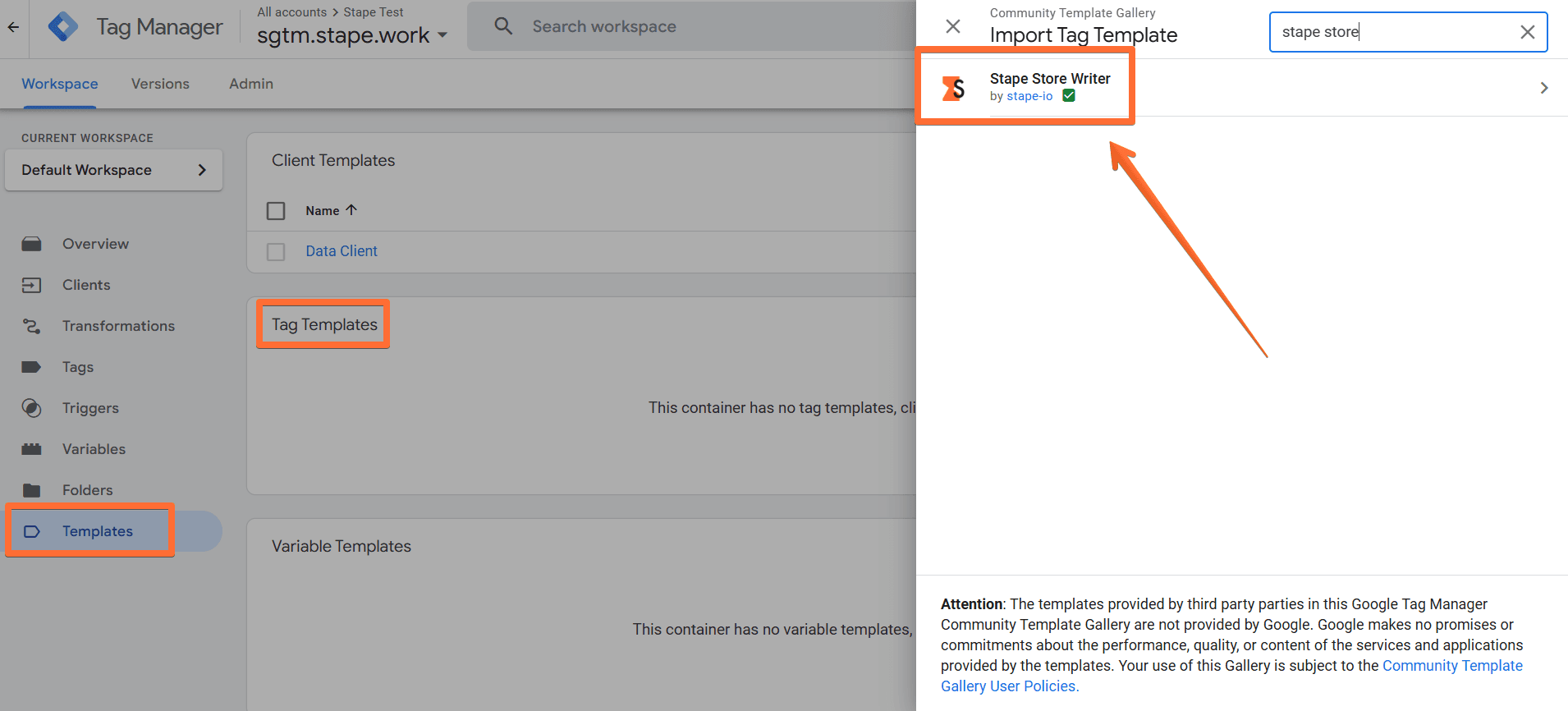Click the Variable Templates section heading
This screenshot has width=1568, height=711.
(x=342, y=546)
